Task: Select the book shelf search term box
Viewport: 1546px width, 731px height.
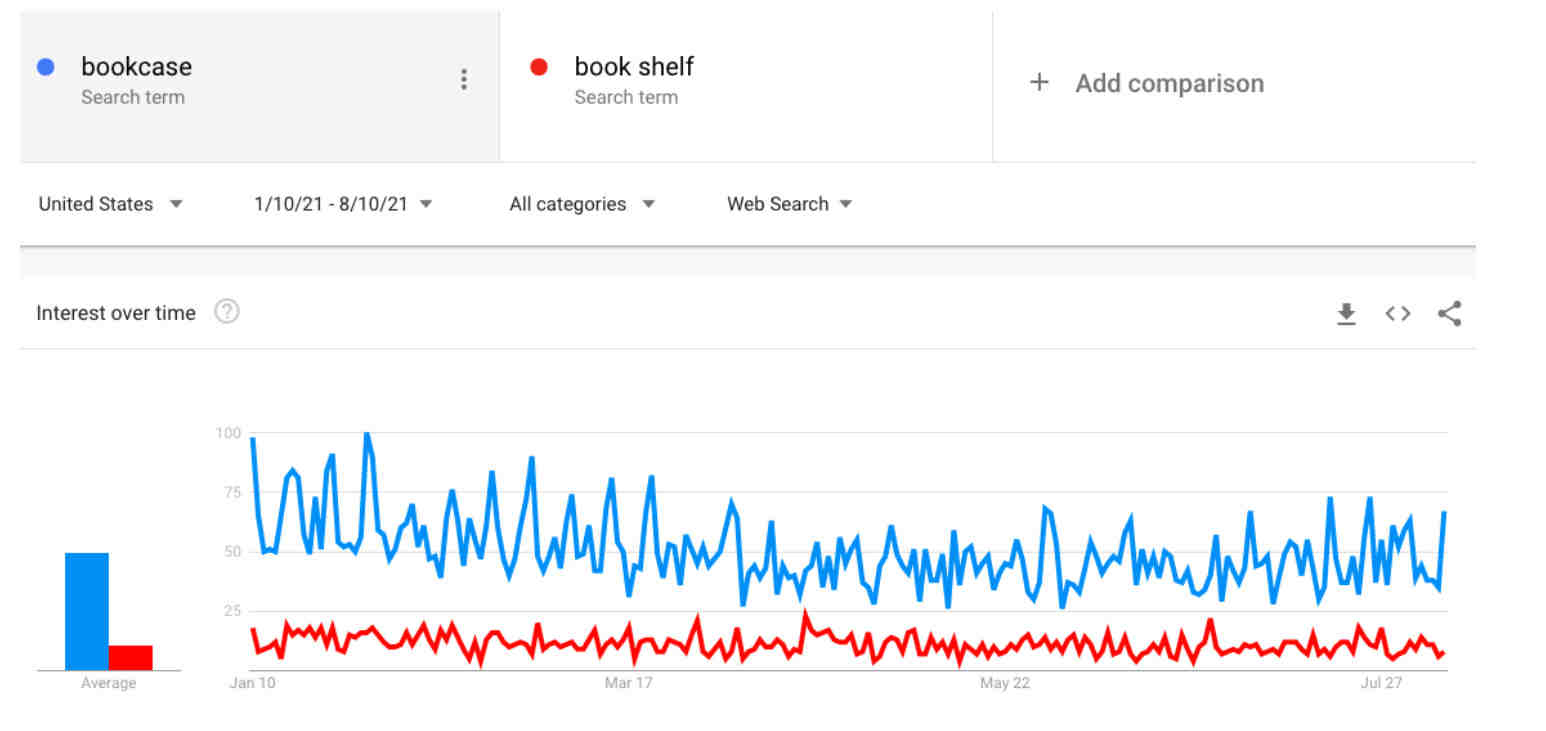Action: [x=746, y=86]
